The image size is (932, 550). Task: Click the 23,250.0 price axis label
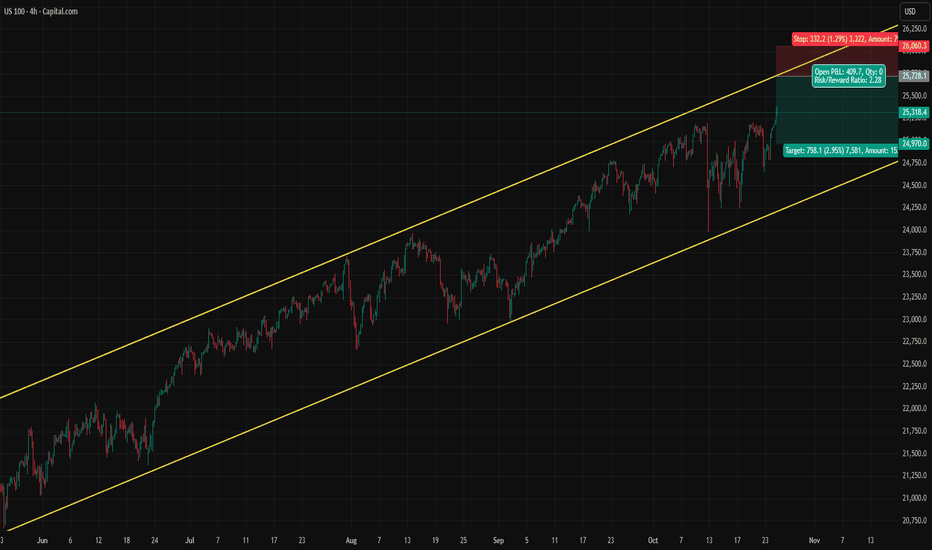[914, 297]
